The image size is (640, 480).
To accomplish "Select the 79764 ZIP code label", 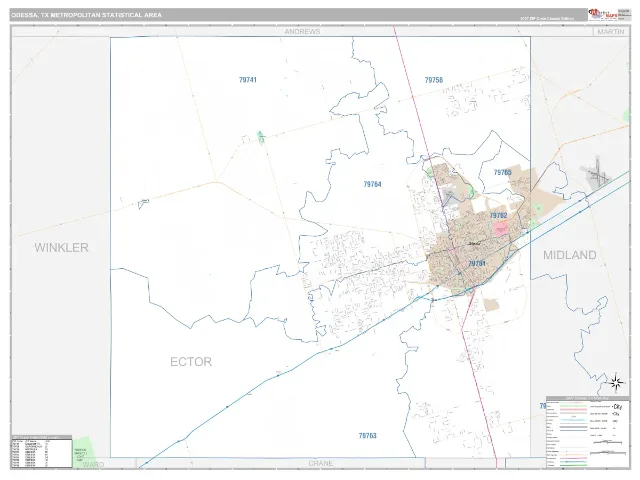I will point(372,184).
